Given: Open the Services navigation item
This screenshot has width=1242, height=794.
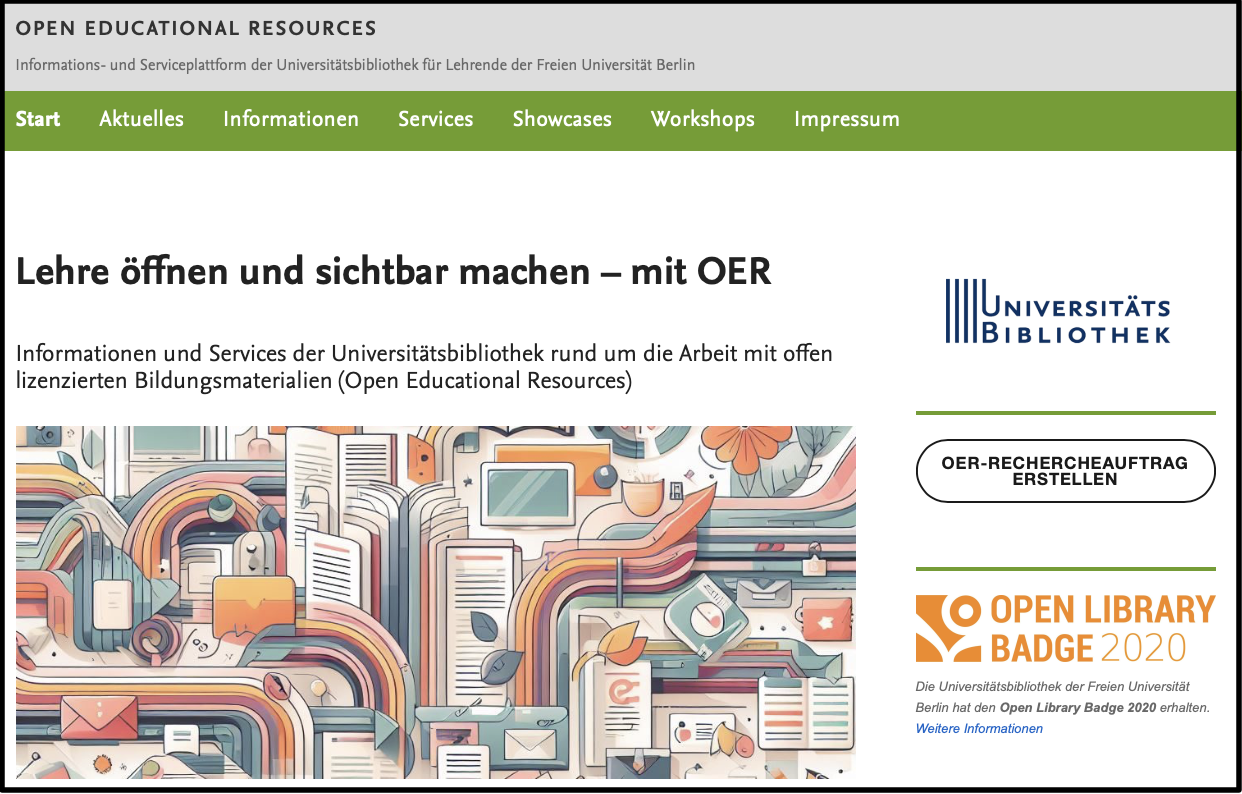Looking at the screenshot, I should pos(435,120).
